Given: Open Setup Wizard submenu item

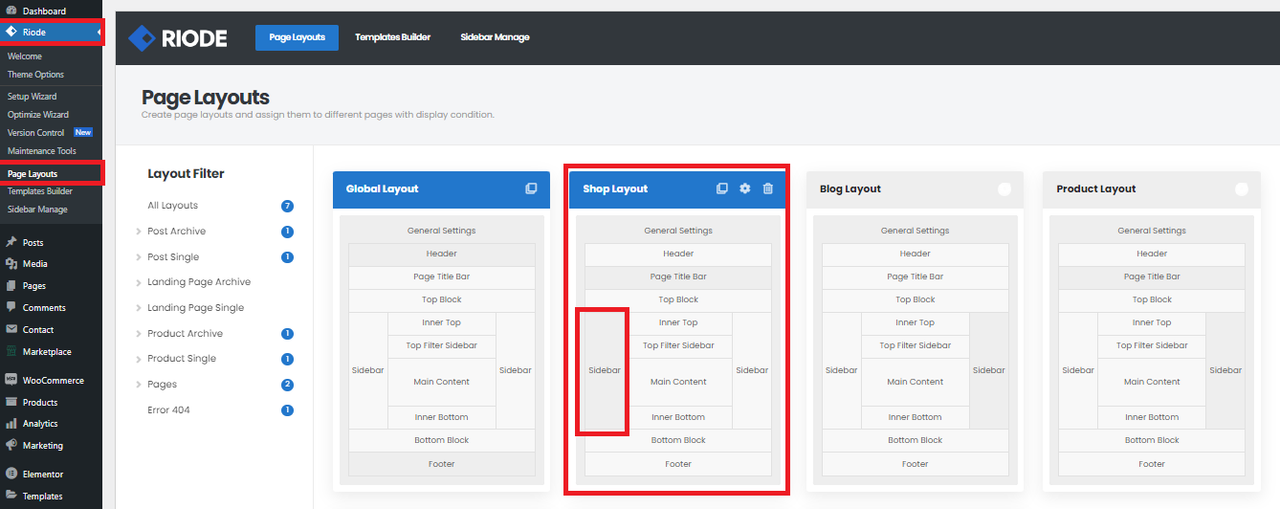Looking at the screenshot, I should pyautogui.click(x=32, y=96).
